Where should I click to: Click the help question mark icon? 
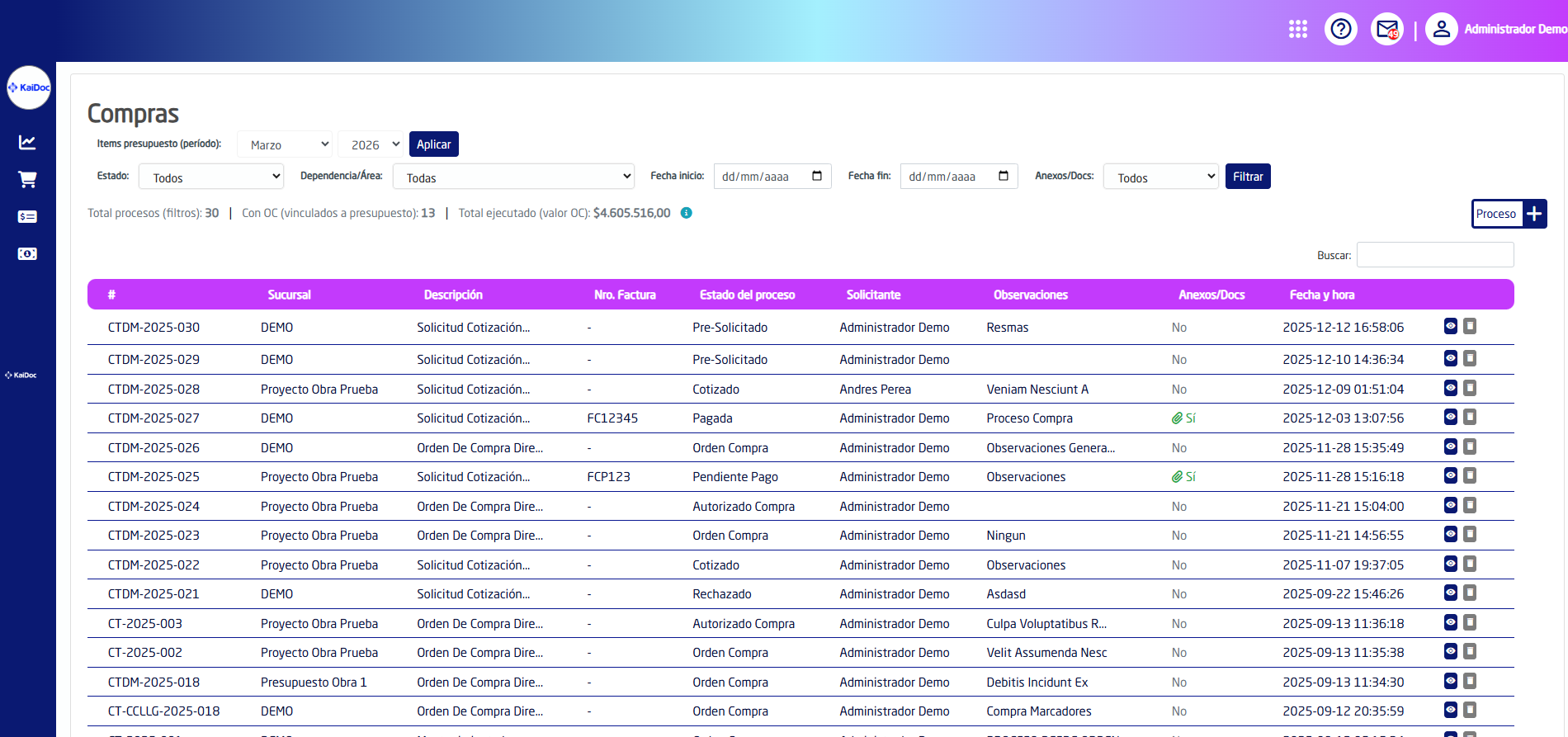1341,30
